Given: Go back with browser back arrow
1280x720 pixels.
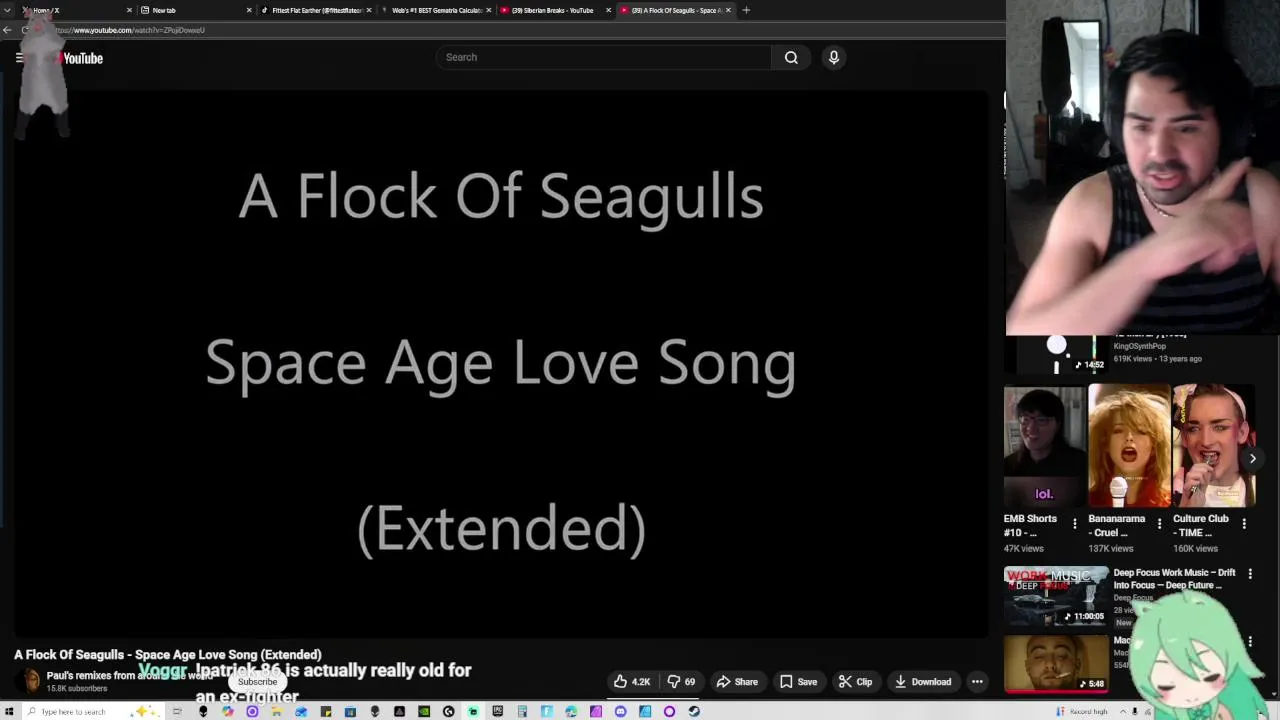Looking at the screenshot, I should (x=7, y=30).
